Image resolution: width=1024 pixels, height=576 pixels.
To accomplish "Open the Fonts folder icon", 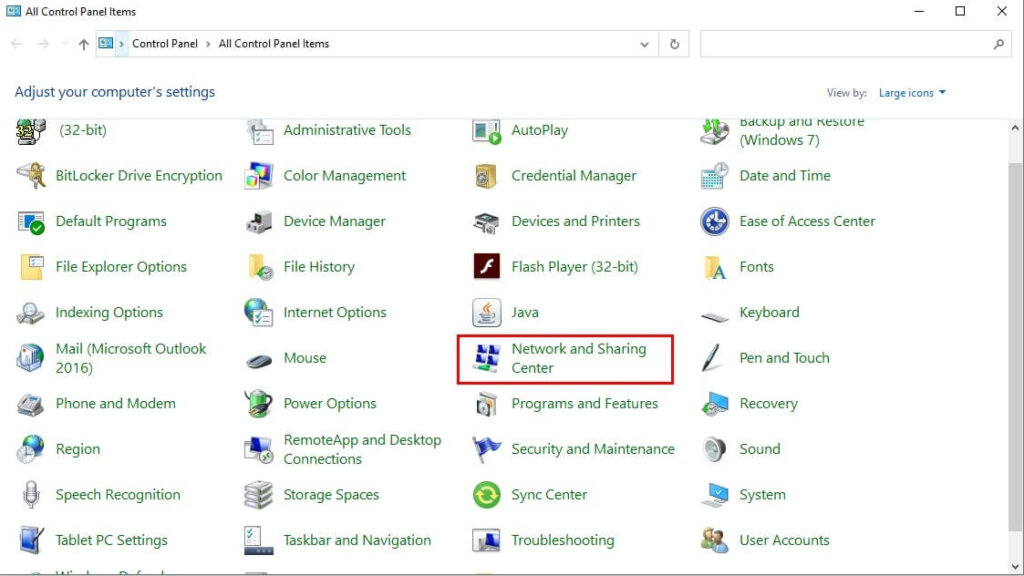I will tap(714, 266).
